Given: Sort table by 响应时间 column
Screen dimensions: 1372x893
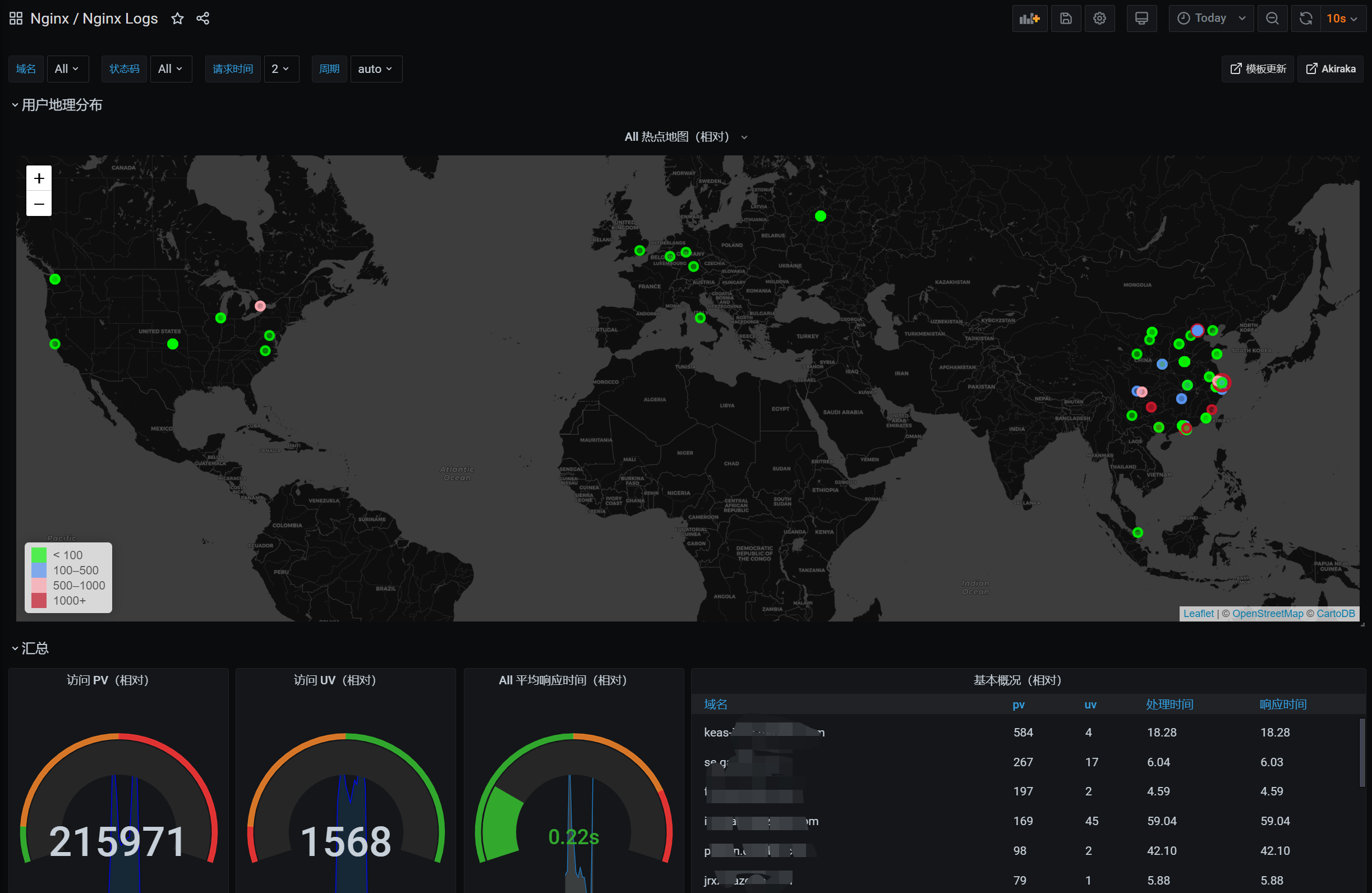Looking at the screenshot, I should click(x=1283, y=705).
